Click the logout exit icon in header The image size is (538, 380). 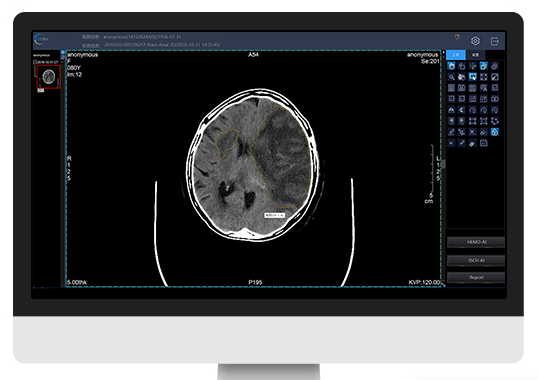(x=494, y=41)
